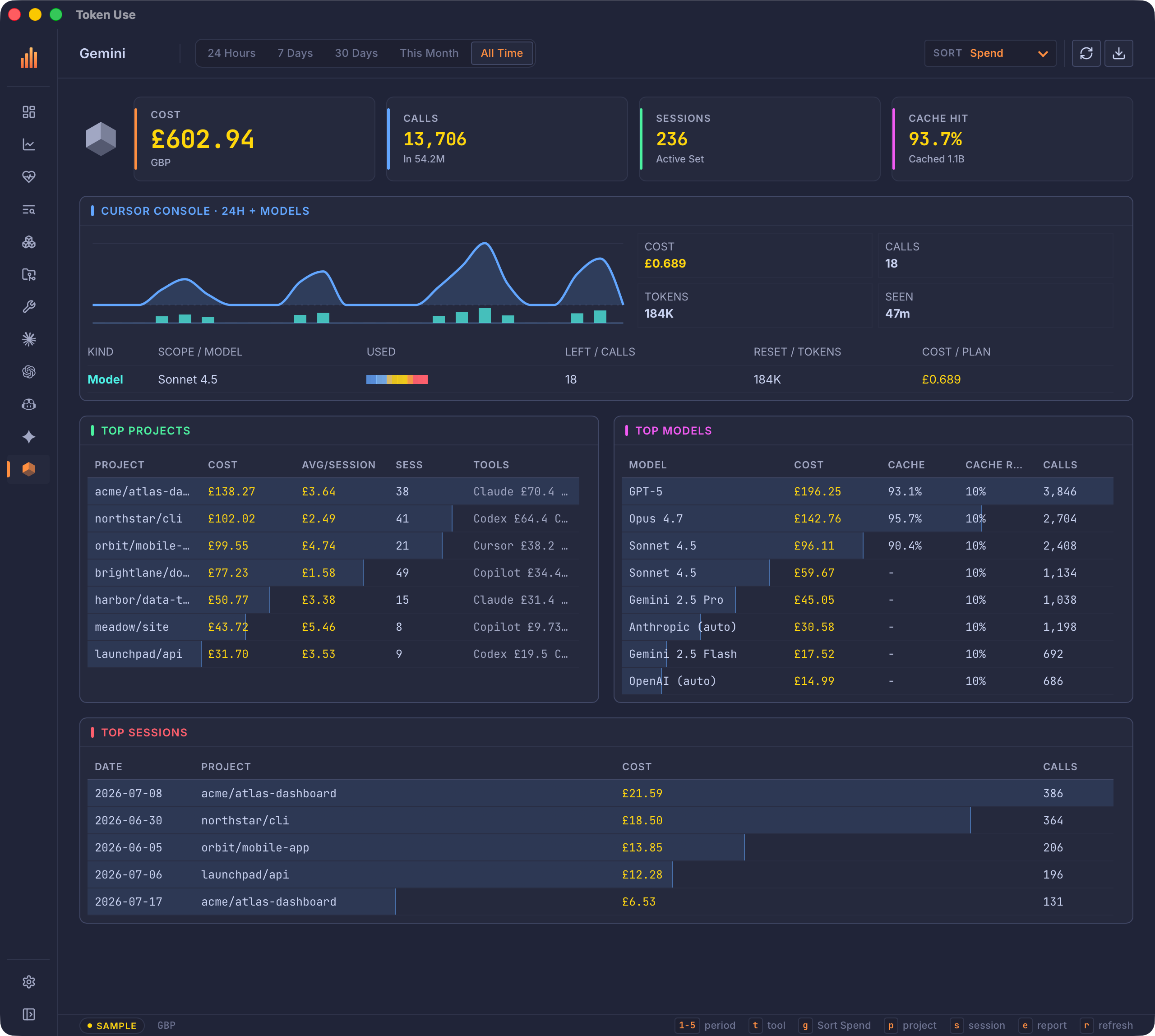
Task: Select the orbit/mobile-… project row
Action: (333, 546)
